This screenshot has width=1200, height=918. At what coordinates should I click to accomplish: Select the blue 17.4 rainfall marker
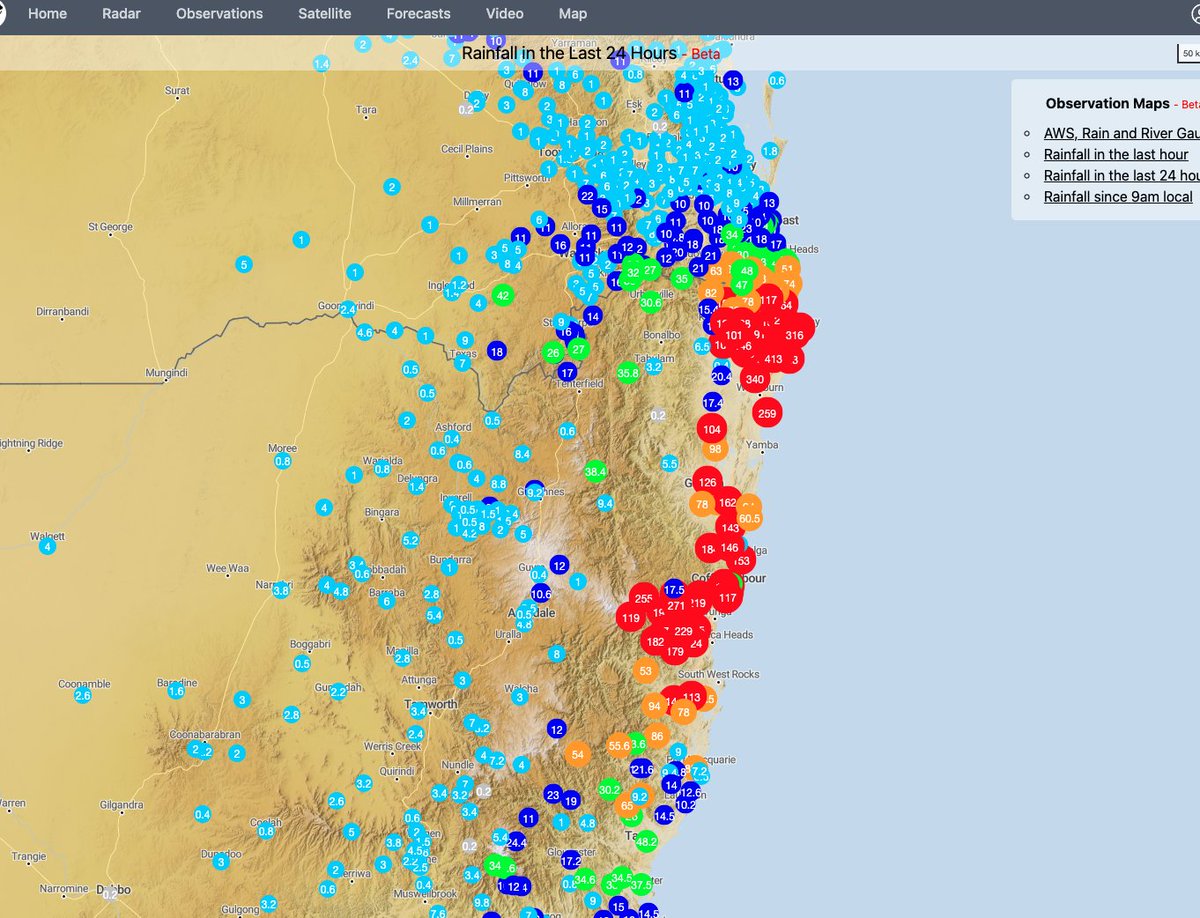[712, 403]
